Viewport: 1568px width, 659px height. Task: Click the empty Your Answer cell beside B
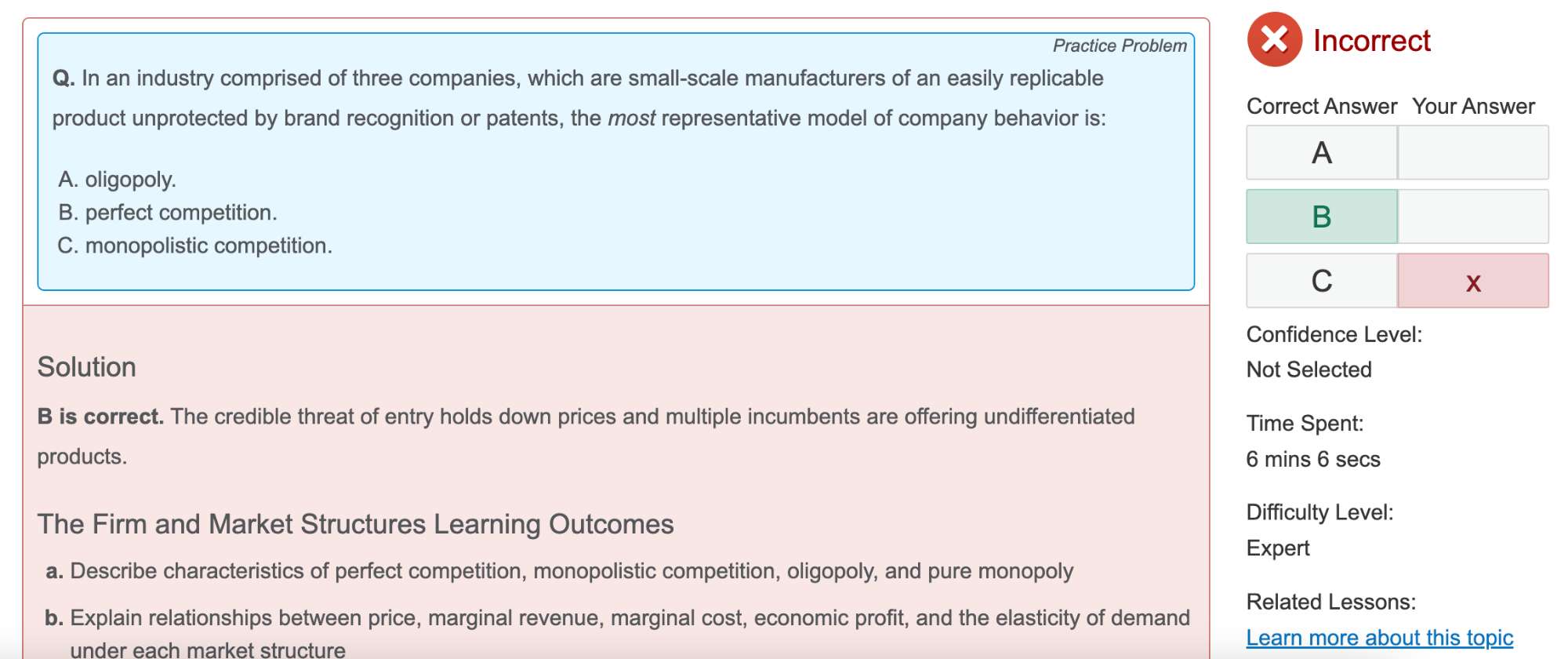pos(1473,217)
